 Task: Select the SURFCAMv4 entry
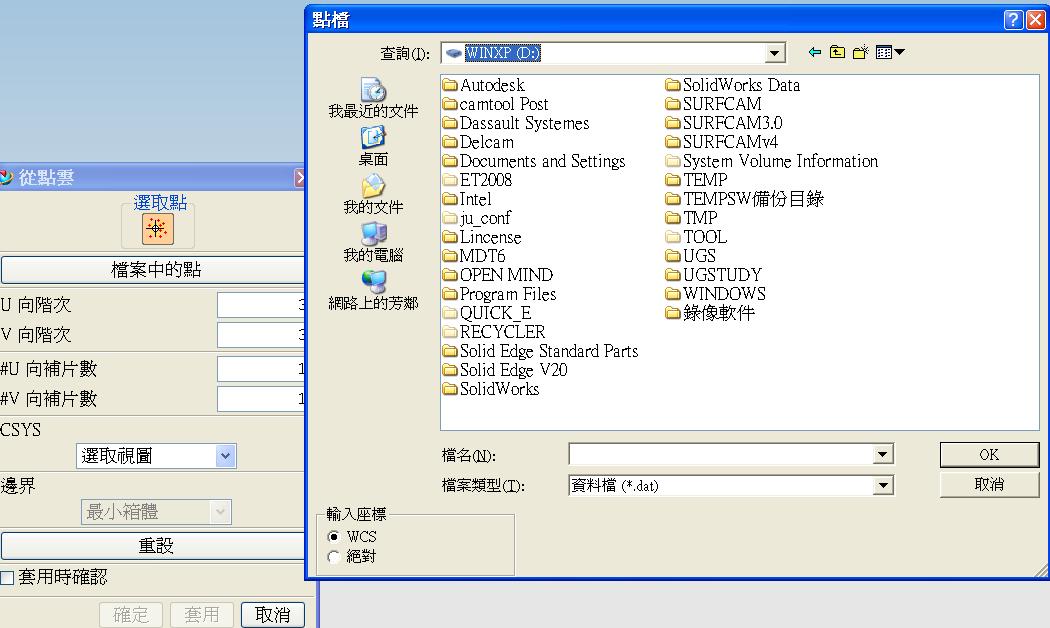point(721,142)
